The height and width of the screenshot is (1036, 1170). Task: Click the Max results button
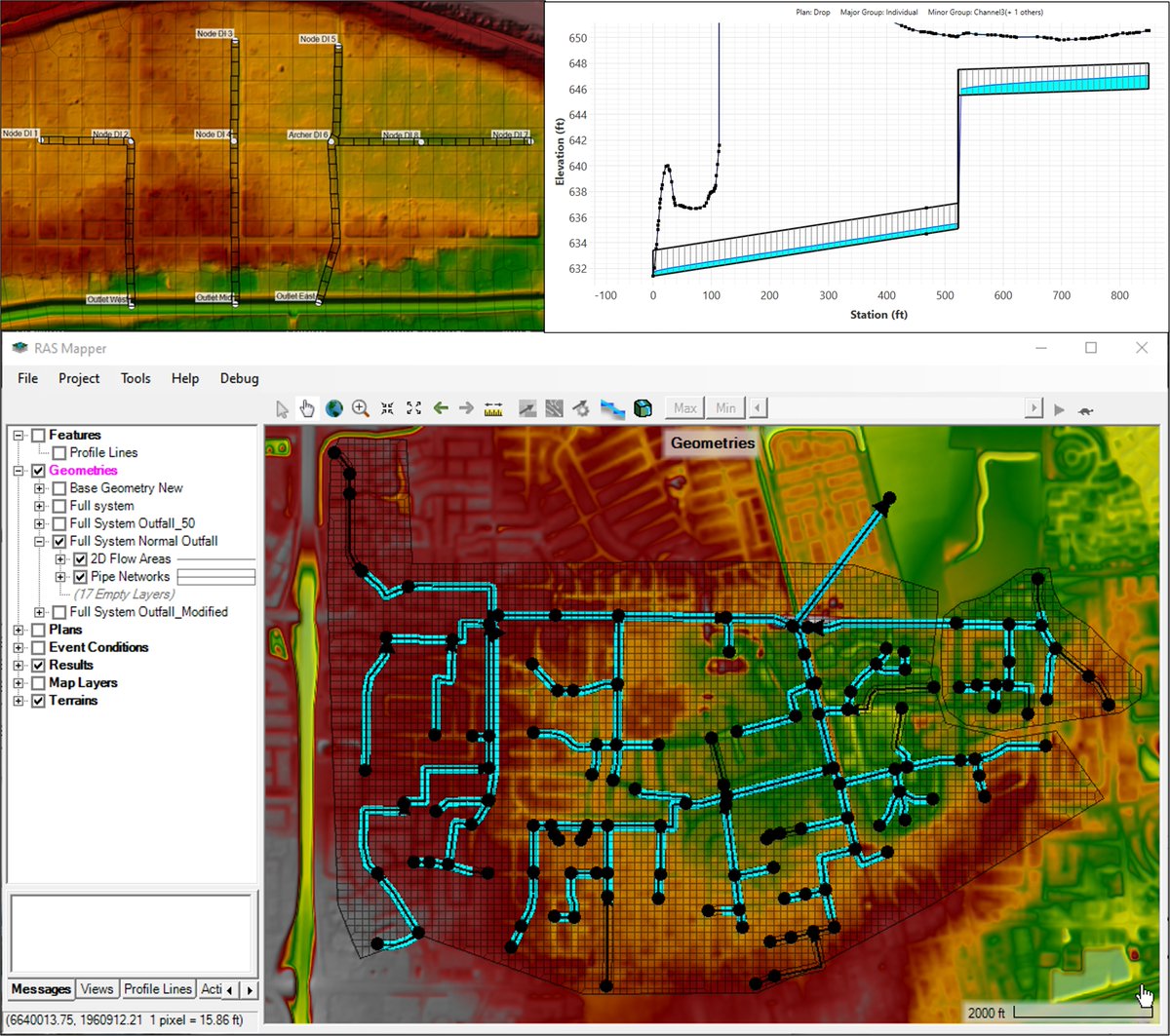685,408
